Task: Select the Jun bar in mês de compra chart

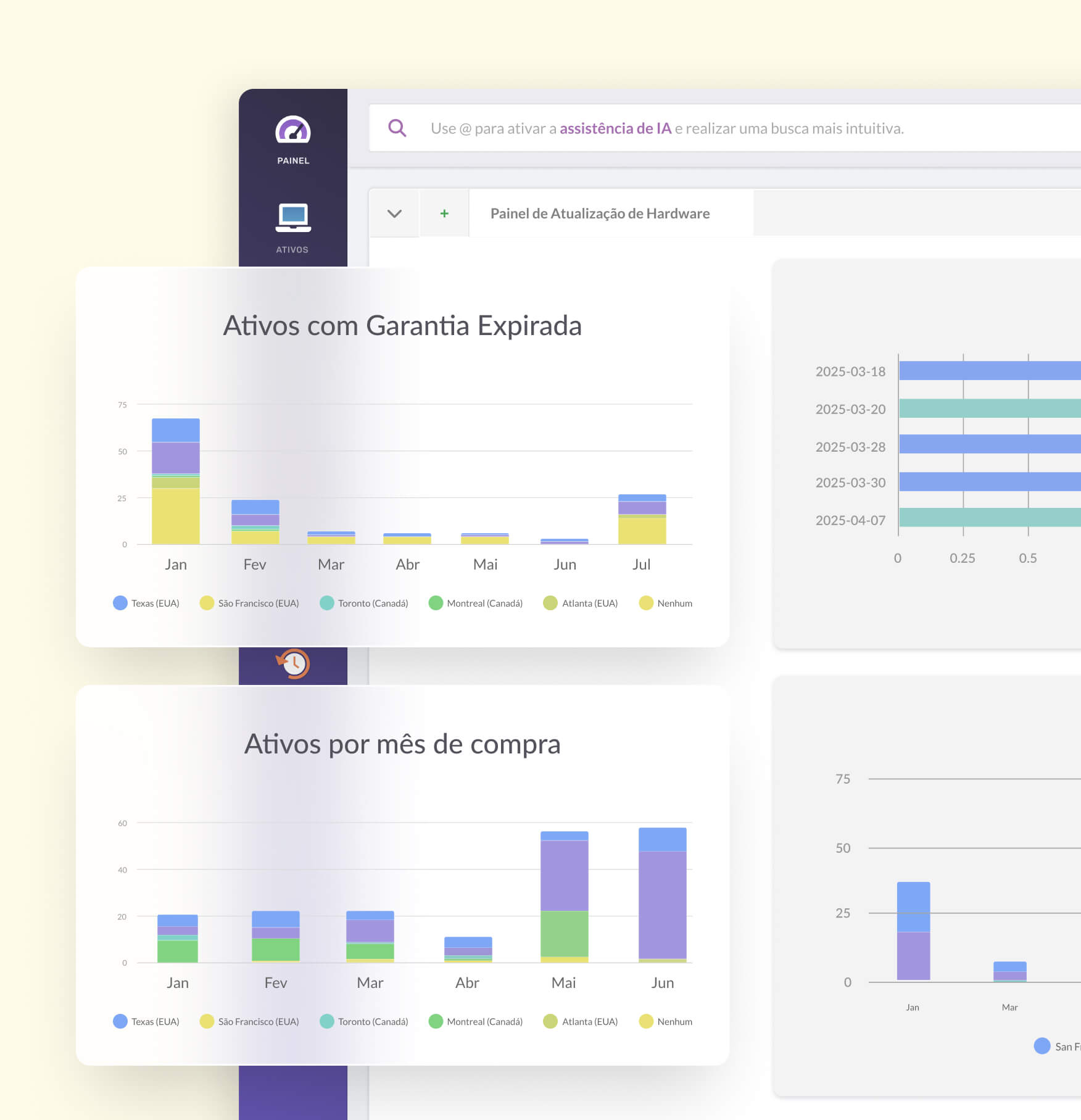Action: 662,895
